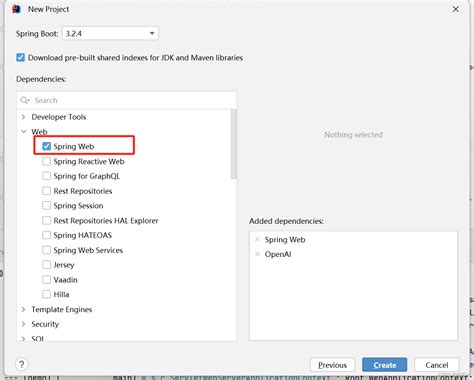Click the Create button

click(385, 365)
